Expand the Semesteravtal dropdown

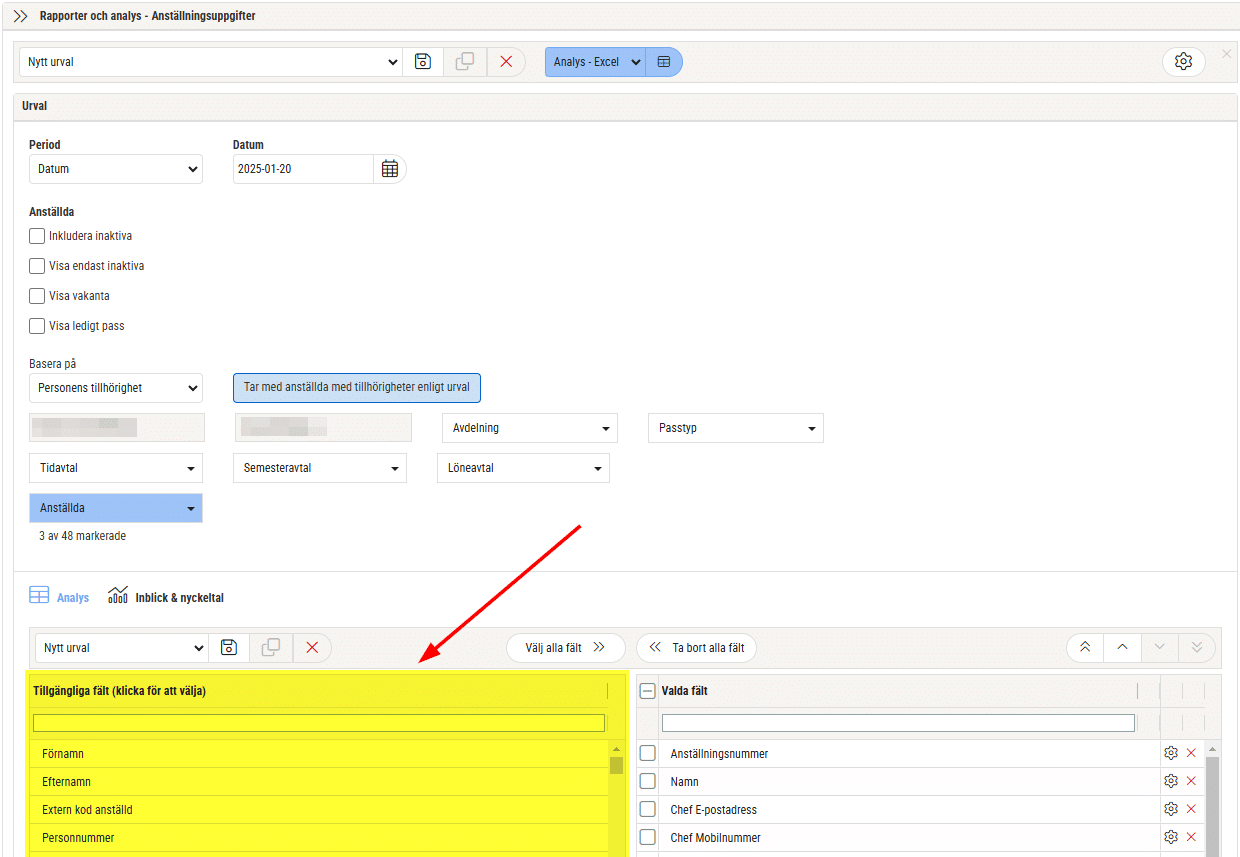click(319, 468)
